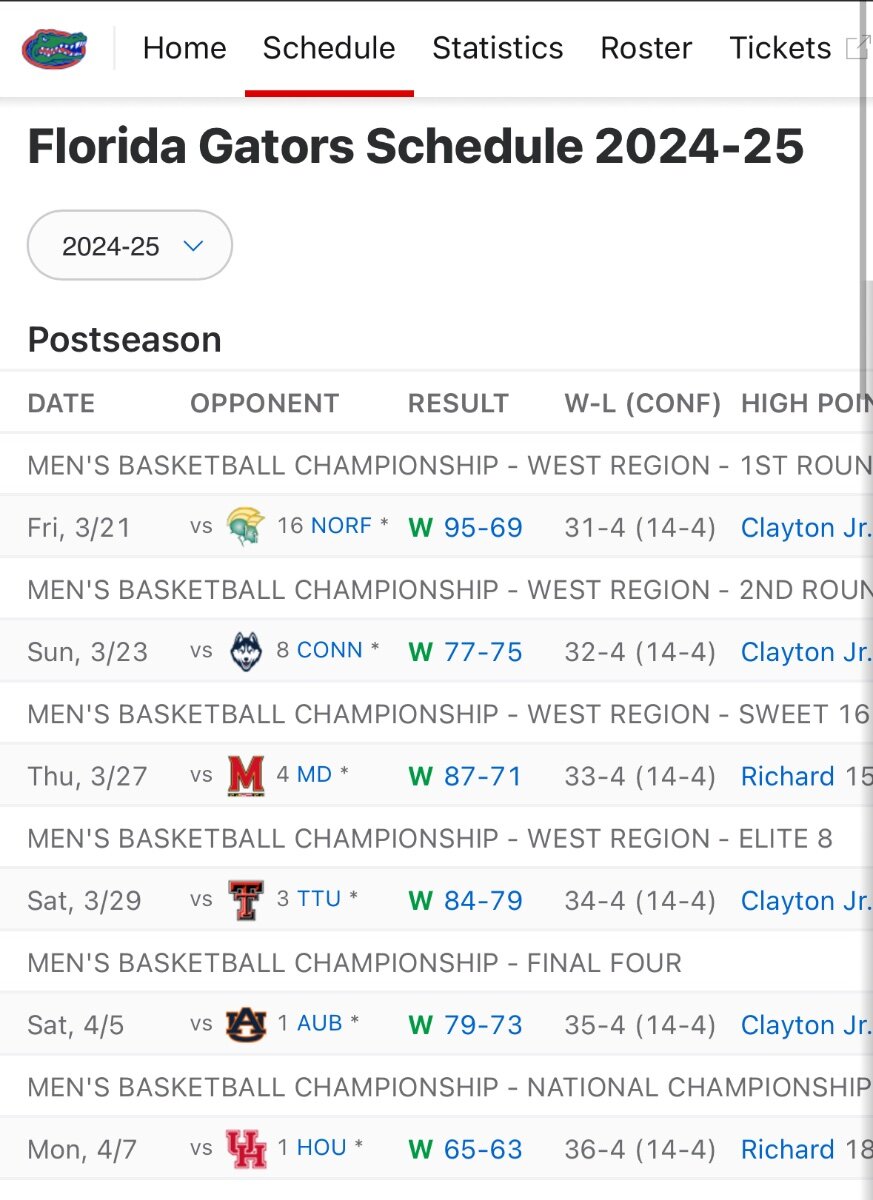Click the Auburn Tigers team logo
This screenshot has height=1200, width=873.
pos(246,1024)
